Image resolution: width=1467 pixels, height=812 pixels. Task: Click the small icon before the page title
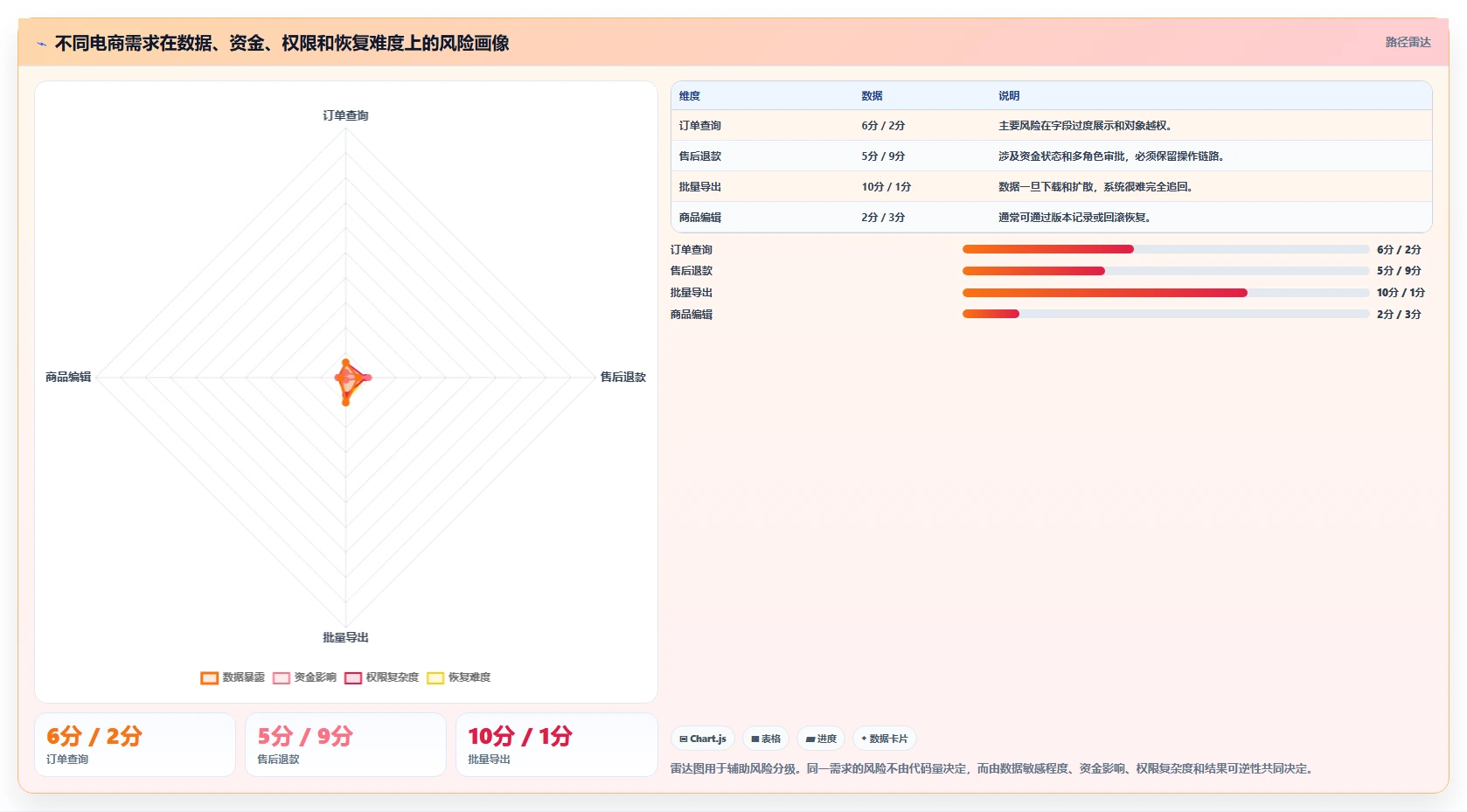(41, 44)
